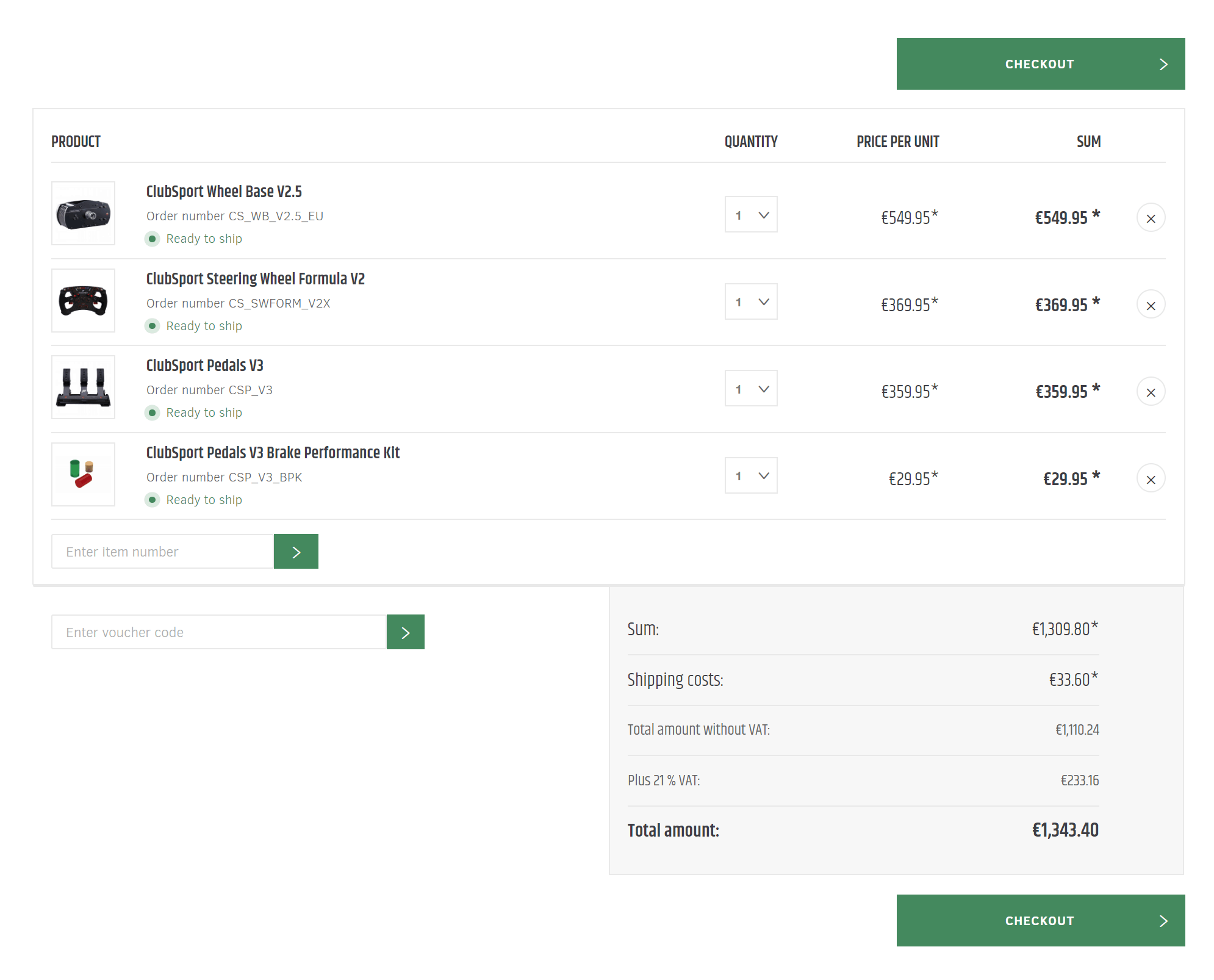
Task: Open Brake Performance Kit thumbnail image
Action: coord(84,475)
